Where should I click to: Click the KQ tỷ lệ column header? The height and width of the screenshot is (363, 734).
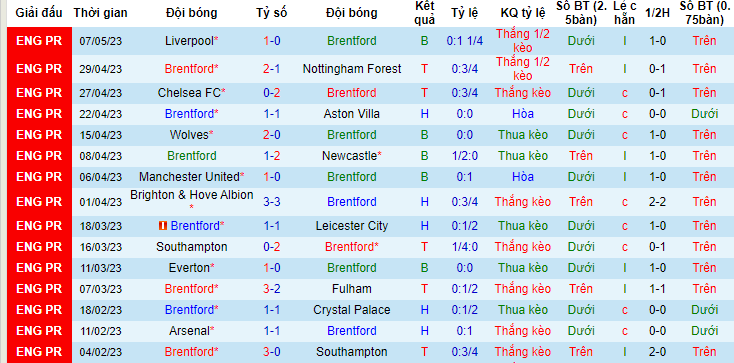(522, 13)
